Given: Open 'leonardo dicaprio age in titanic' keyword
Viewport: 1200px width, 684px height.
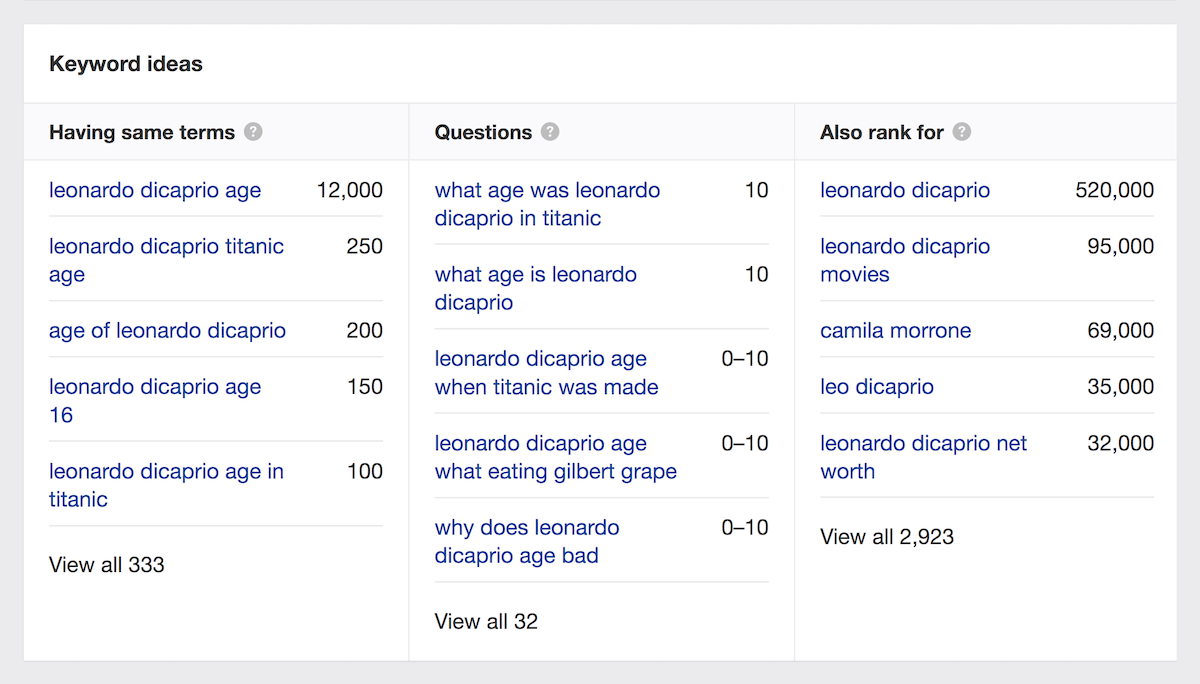Looking at the screenshot, I should (x=166, y=485).
